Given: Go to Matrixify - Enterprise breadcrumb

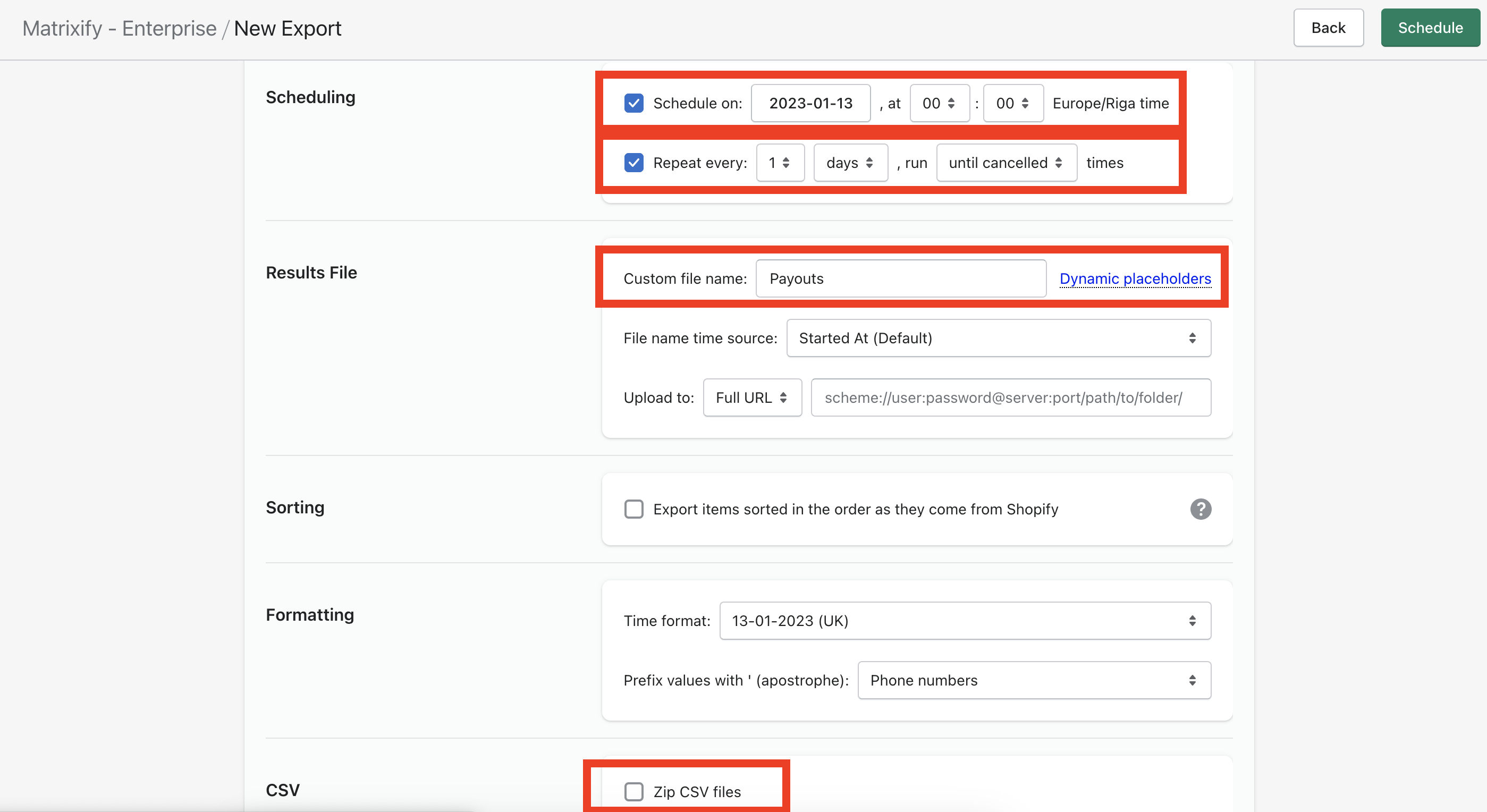Looking at the screenshot, I should coord(120,28).
